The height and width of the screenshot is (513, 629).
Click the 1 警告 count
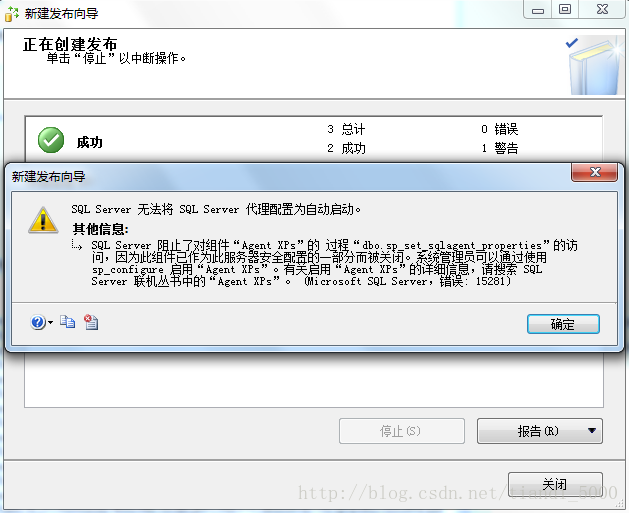coord(499,148)
